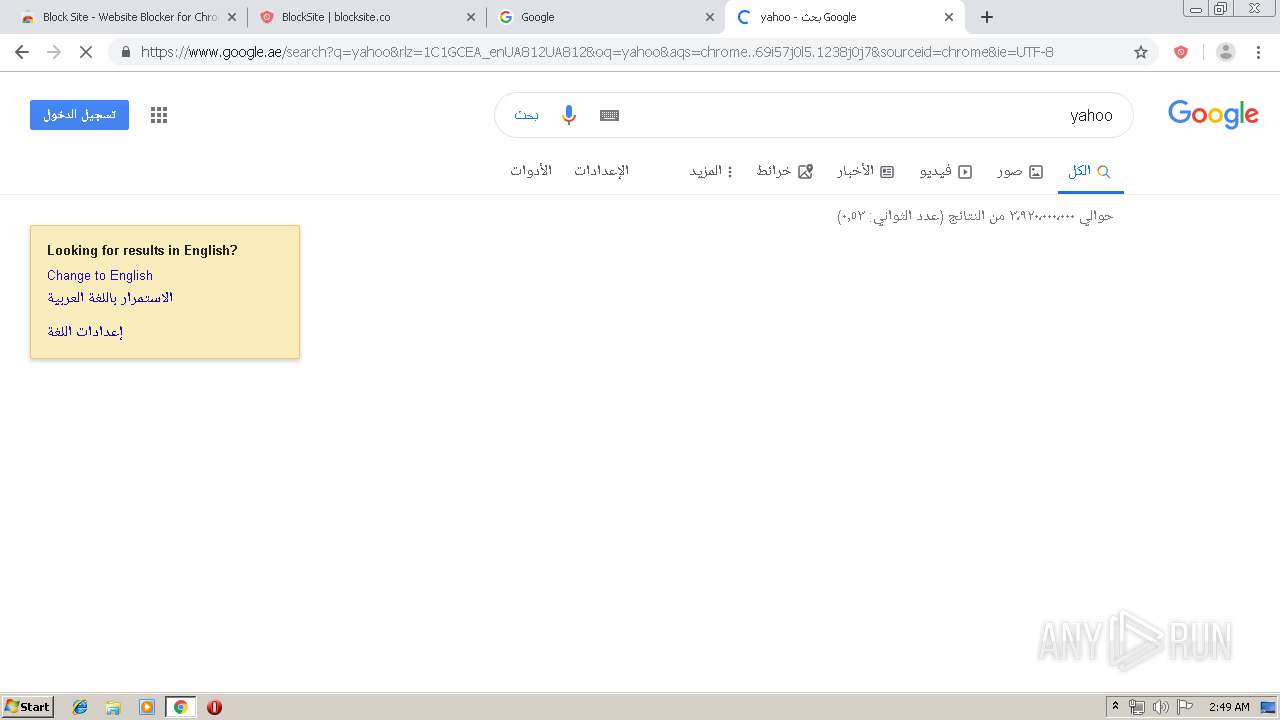Click the result count text
Viewport: 1280px width, 720px height.
click(x=975, y=215)
